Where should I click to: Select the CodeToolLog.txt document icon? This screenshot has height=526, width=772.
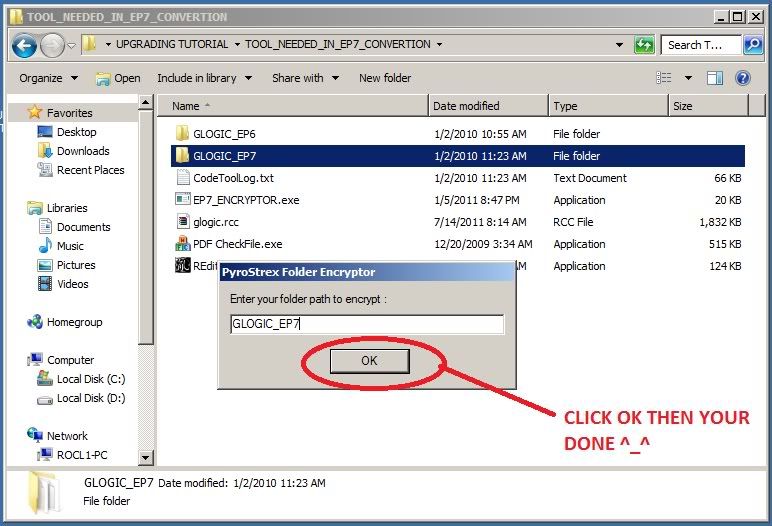(x=182, y=178)
